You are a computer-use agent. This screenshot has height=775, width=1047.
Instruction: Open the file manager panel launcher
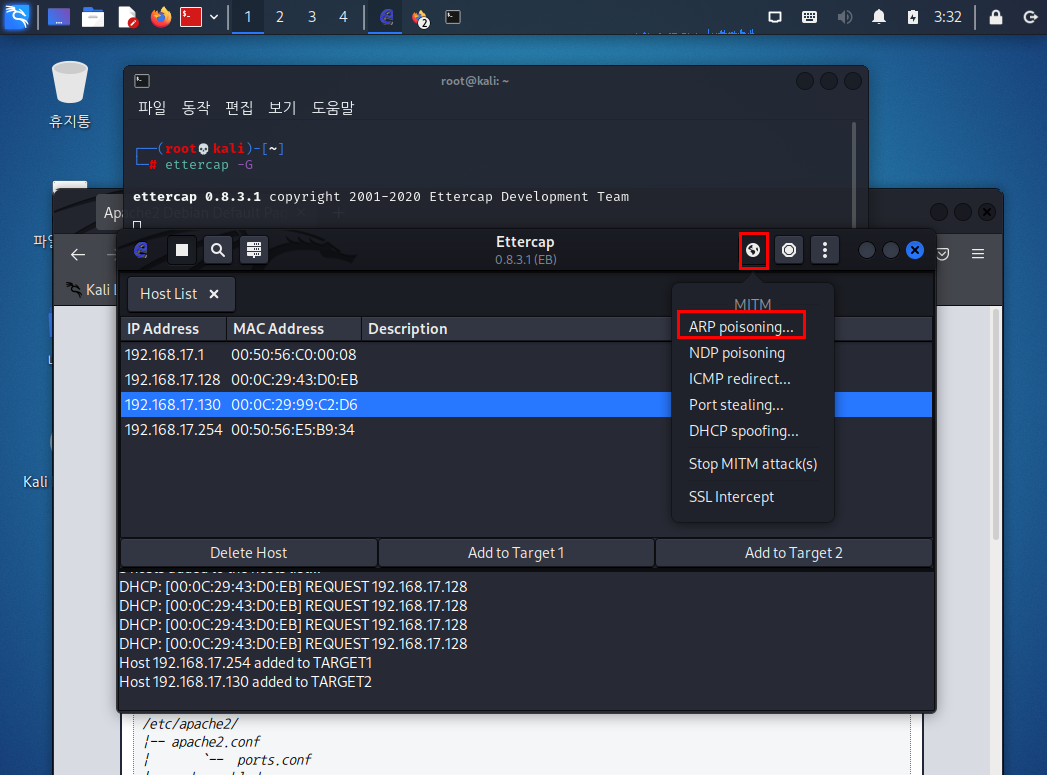[93, 17]
